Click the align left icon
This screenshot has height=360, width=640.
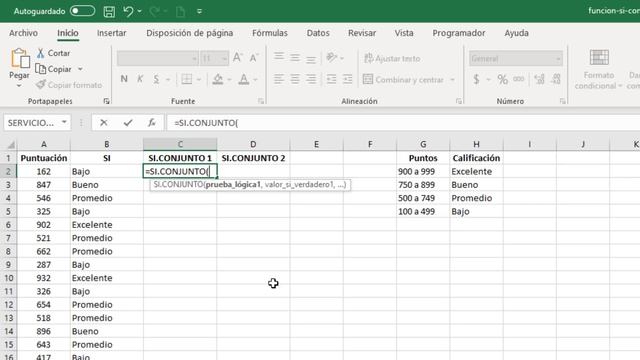point(279,79)
